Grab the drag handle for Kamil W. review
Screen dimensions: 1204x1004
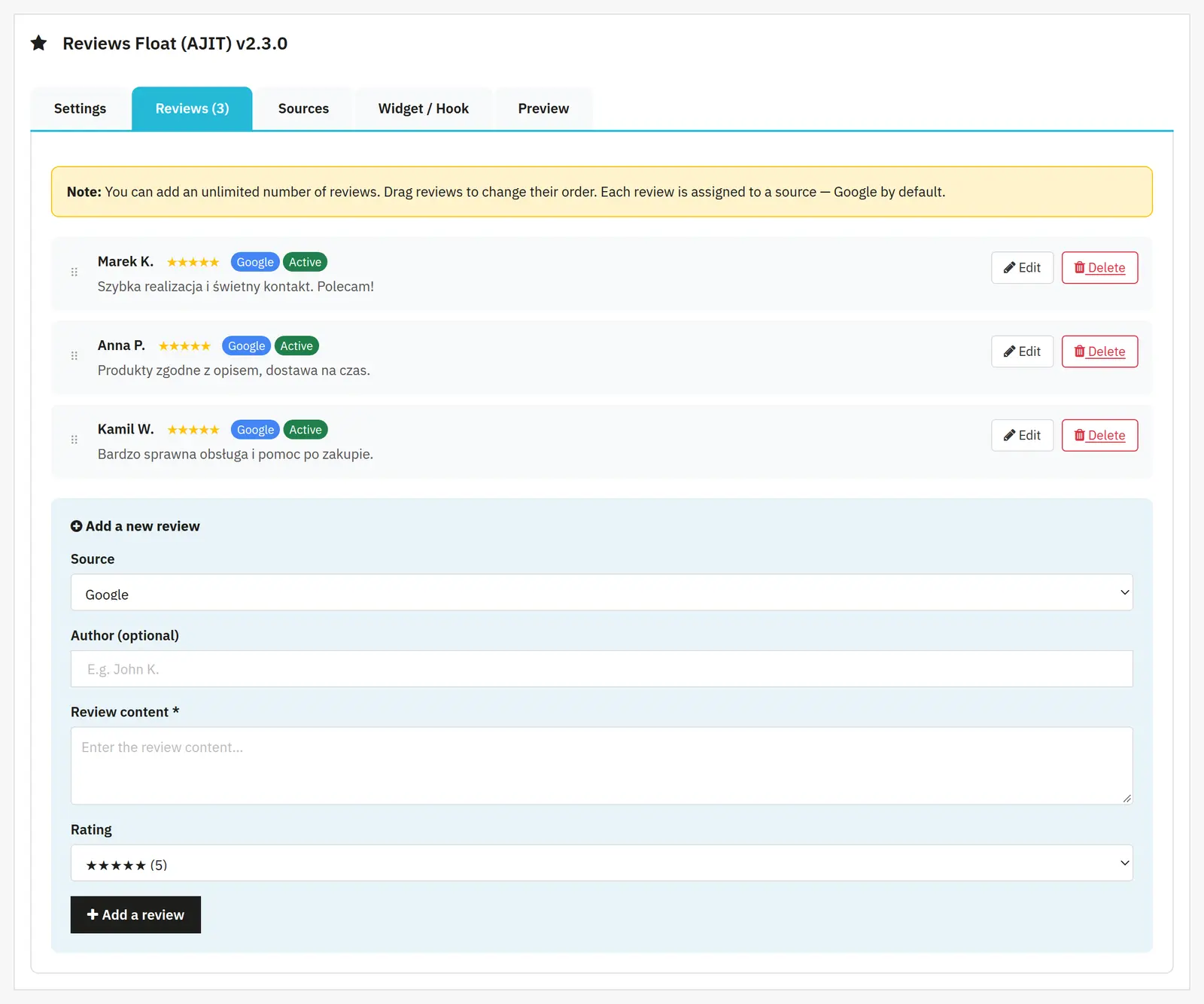tap(74, 440)
